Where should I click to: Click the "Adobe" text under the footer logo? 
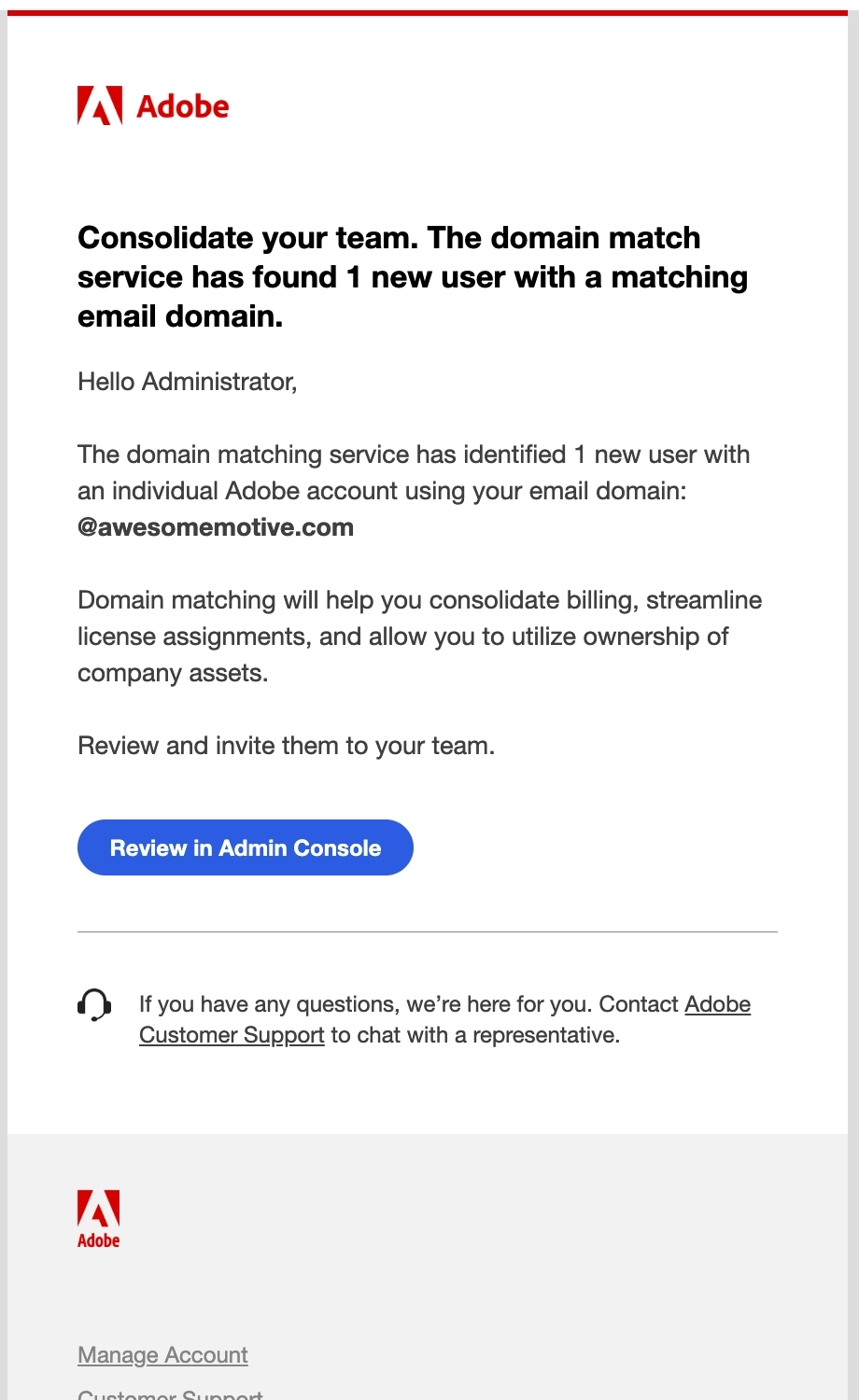tap(98, 1241)
